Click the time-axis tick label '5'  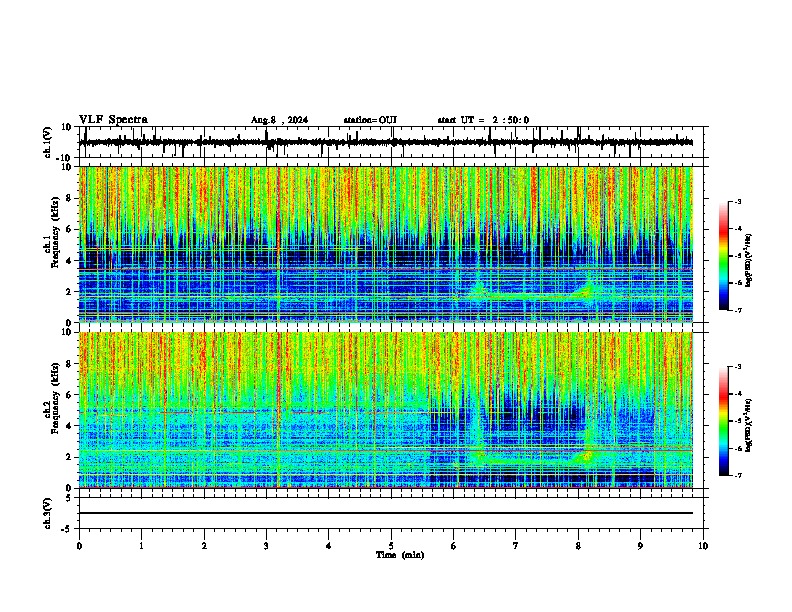click(391, 546)
